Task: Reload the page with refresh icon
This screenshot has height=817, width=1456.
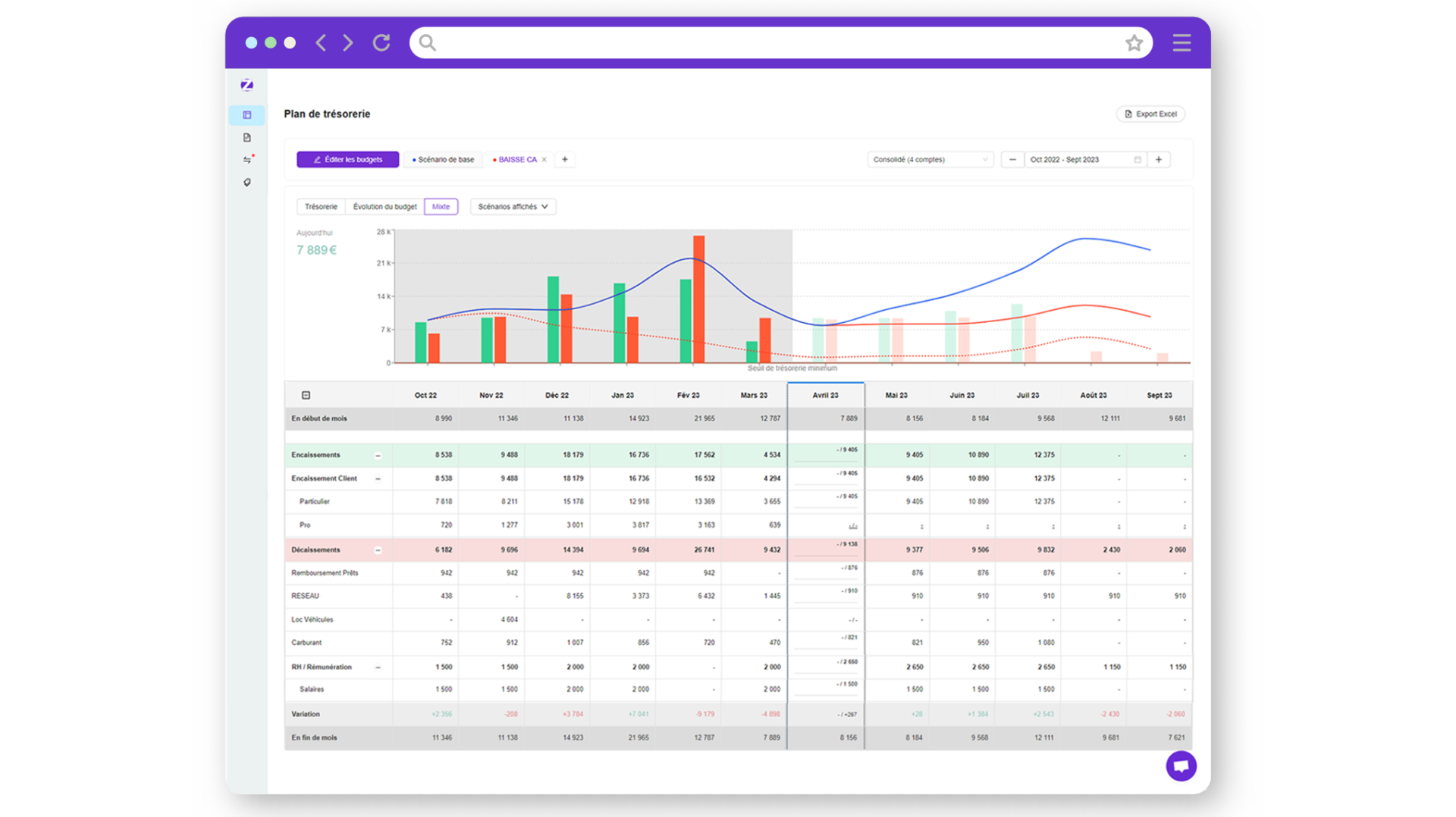Action: coord(381,42)
